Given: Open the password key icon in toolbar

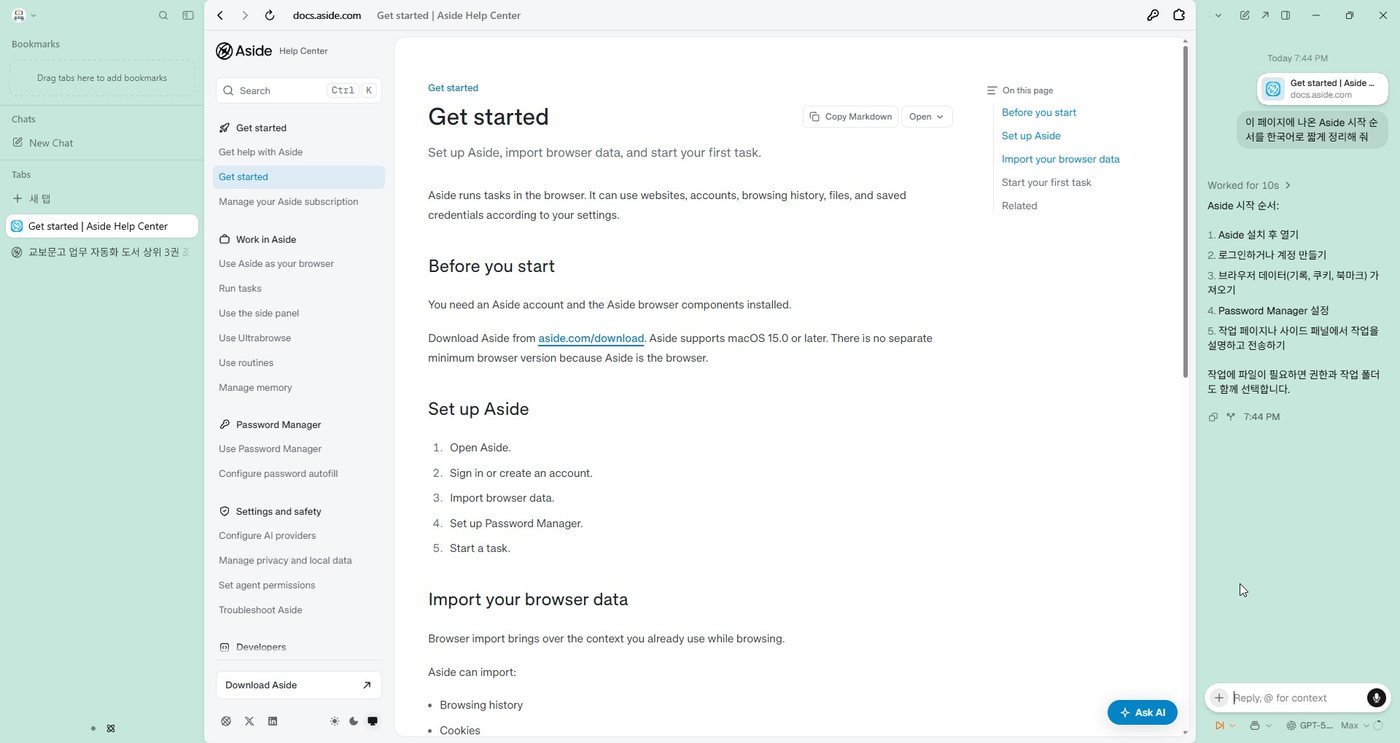Looking at the screenshot, I should click(1153, 15).
